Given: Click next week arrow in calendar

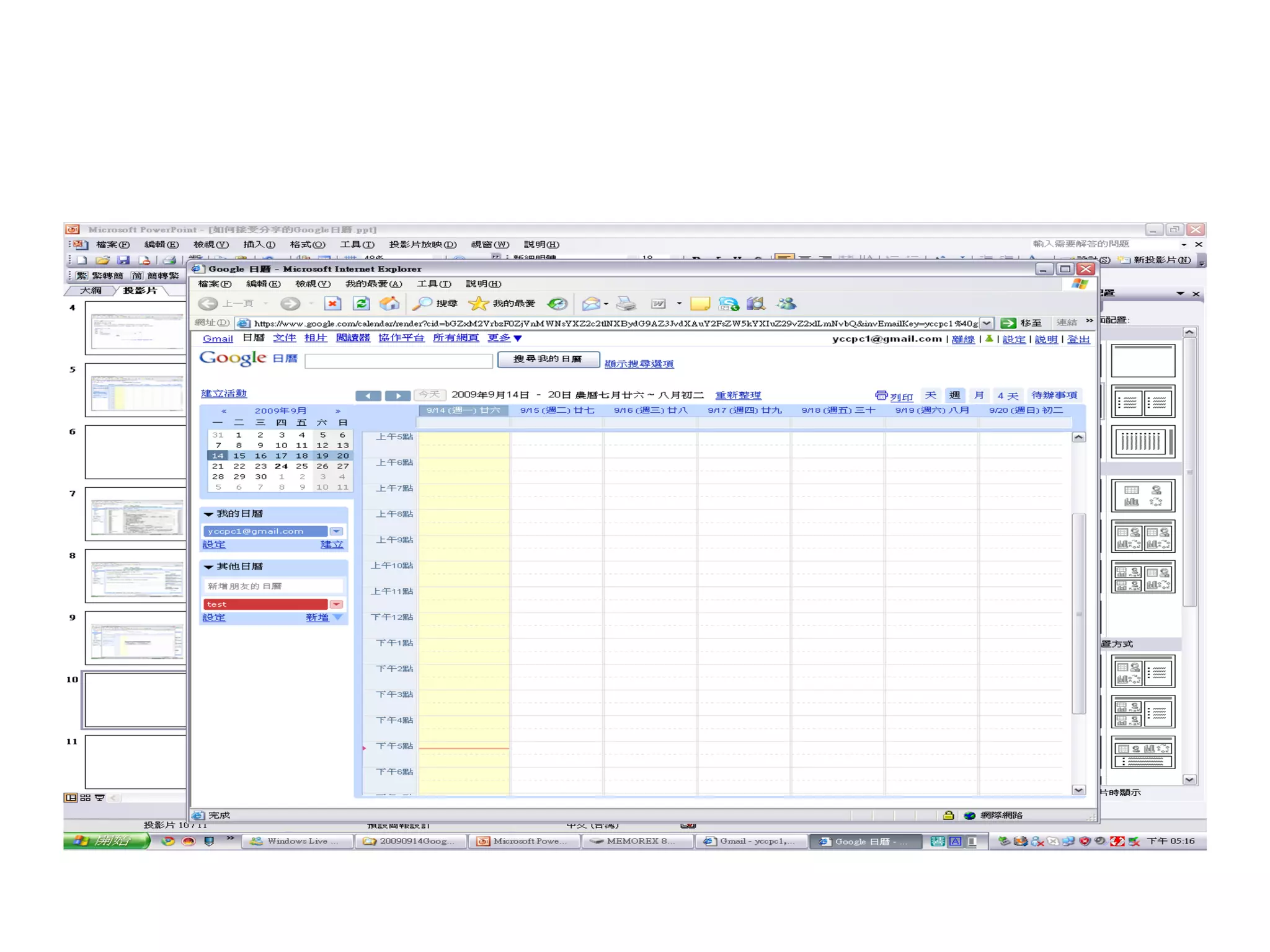Looking at the screenshot, I should pyautogui.click(x=397, y=395).
